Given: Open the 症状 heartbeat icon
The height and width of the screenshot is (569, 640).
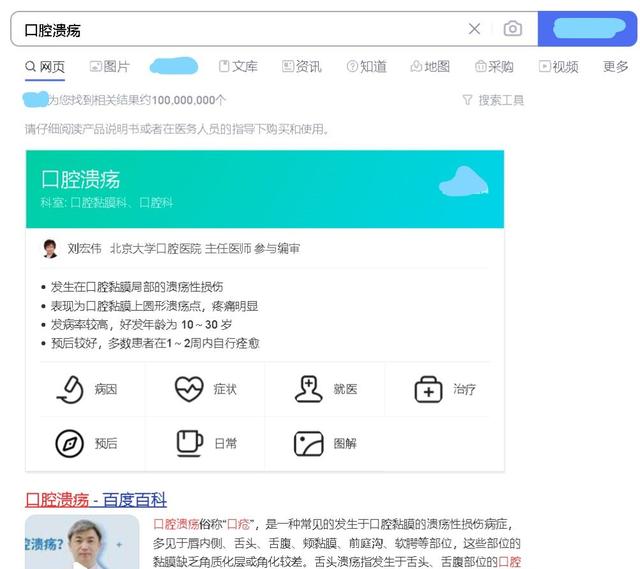Looking at the screenshot, I should point(189,389).
